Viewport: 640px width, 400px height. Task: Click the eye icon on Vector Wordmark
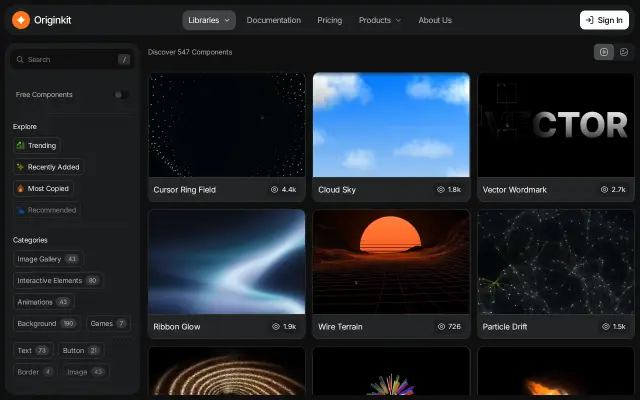pyautogui.click(x=604, y=190)
